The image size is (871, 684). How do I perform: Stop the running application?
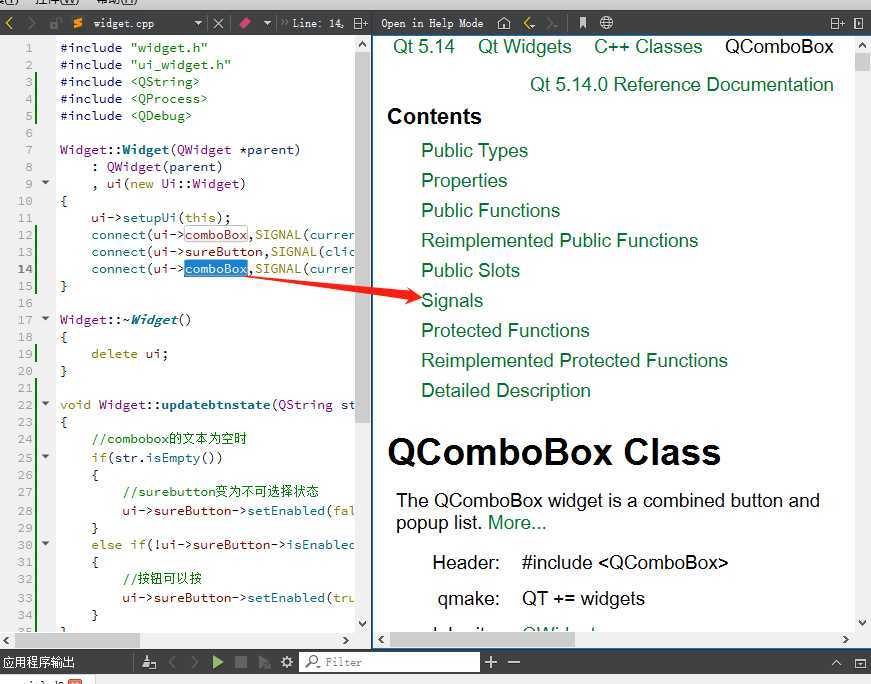pyautogui.click(x=241, y=662)
